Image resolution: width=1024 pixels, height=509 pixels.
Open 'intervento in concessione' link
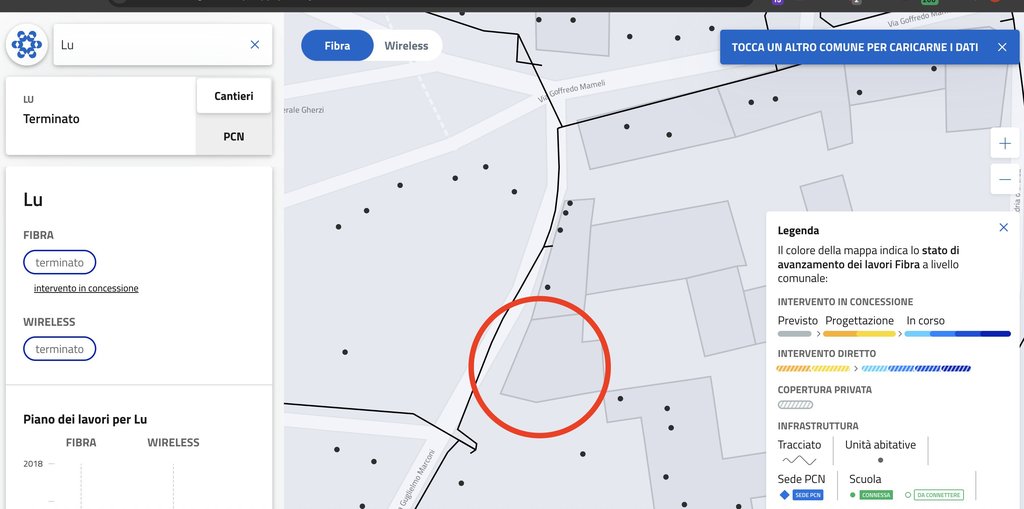[86, 288]
